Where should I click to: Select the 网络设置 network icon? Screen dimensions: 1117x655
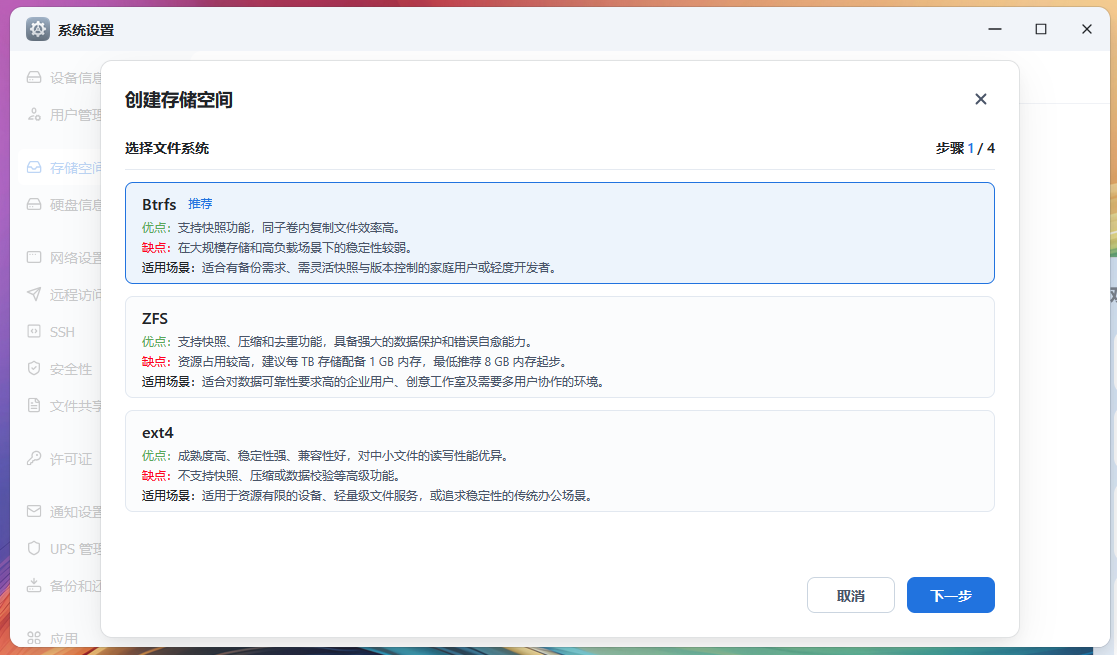(36, 257)
